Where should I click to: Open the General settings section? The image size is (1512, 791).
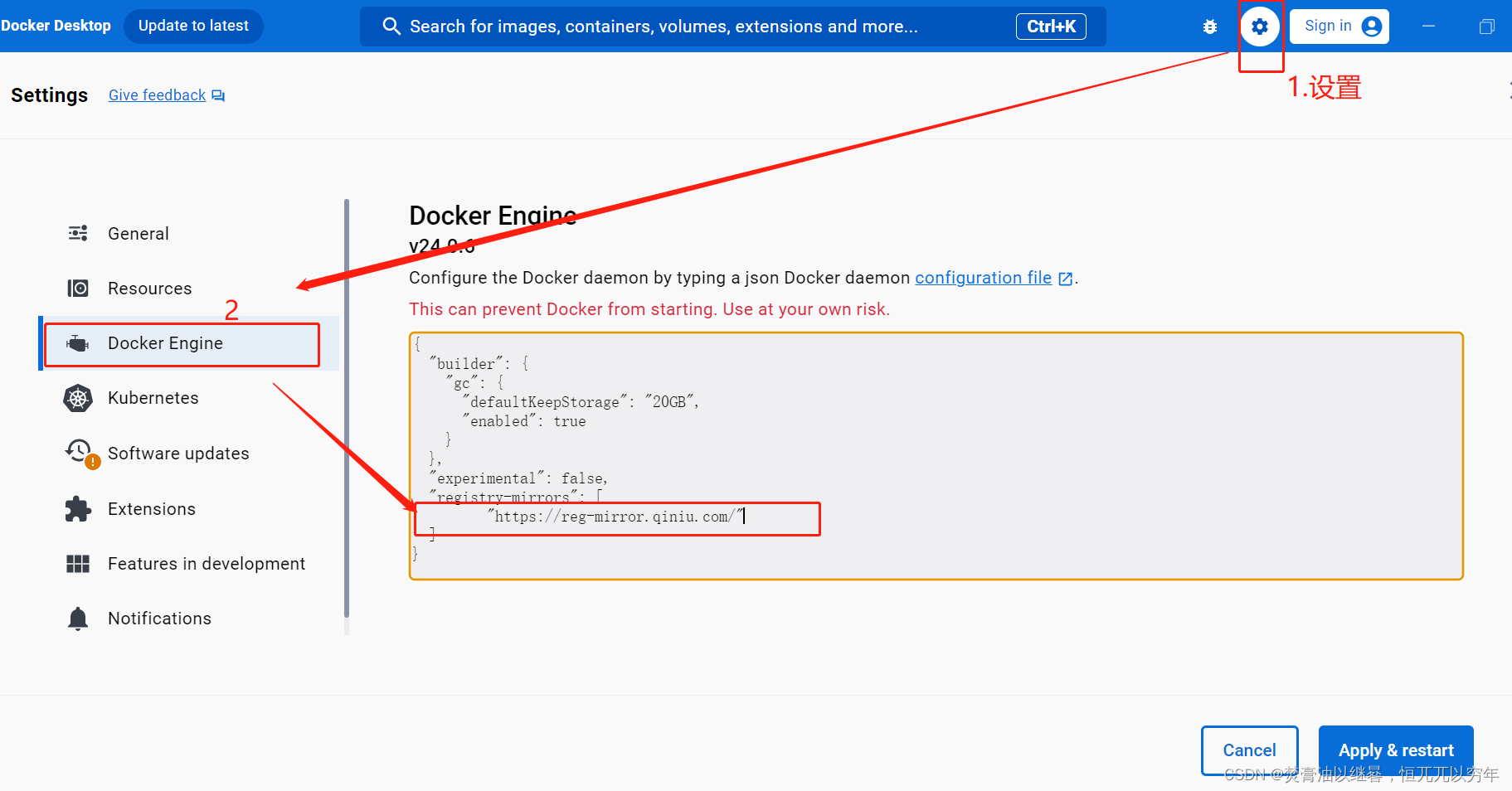point(138,233)
